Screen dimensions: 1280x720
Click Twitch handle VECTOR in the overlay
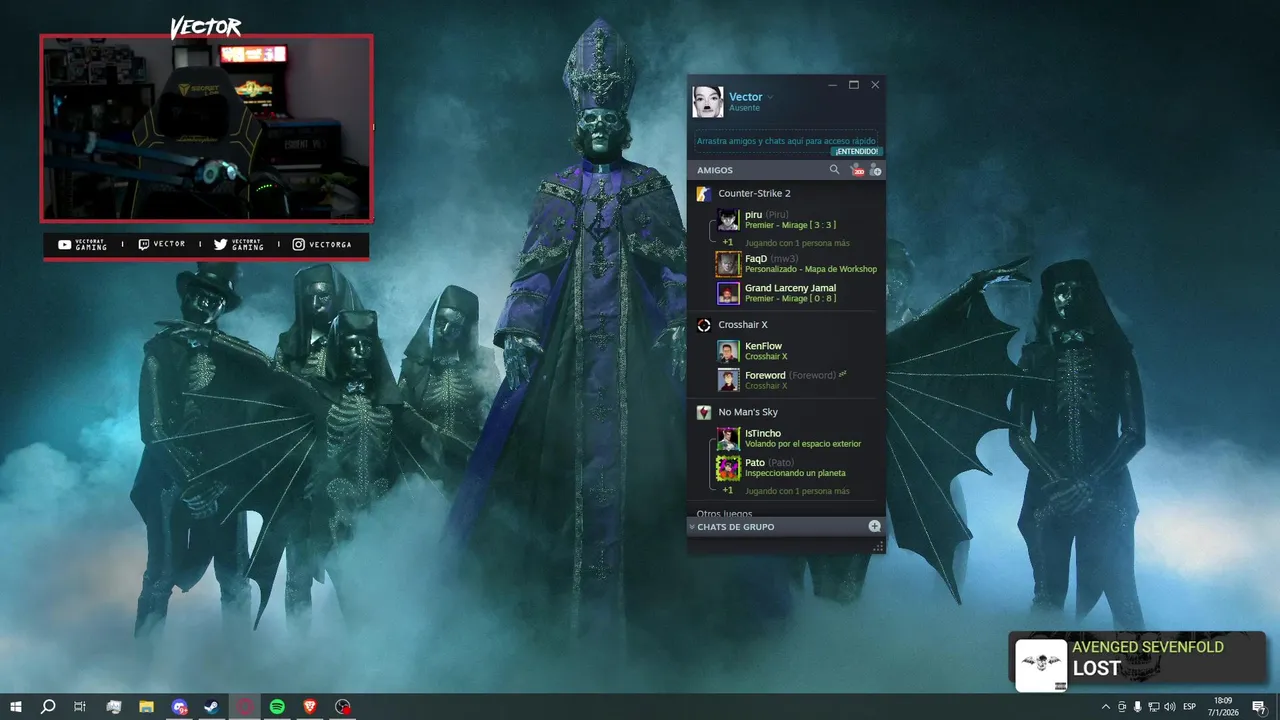(162, 244)
